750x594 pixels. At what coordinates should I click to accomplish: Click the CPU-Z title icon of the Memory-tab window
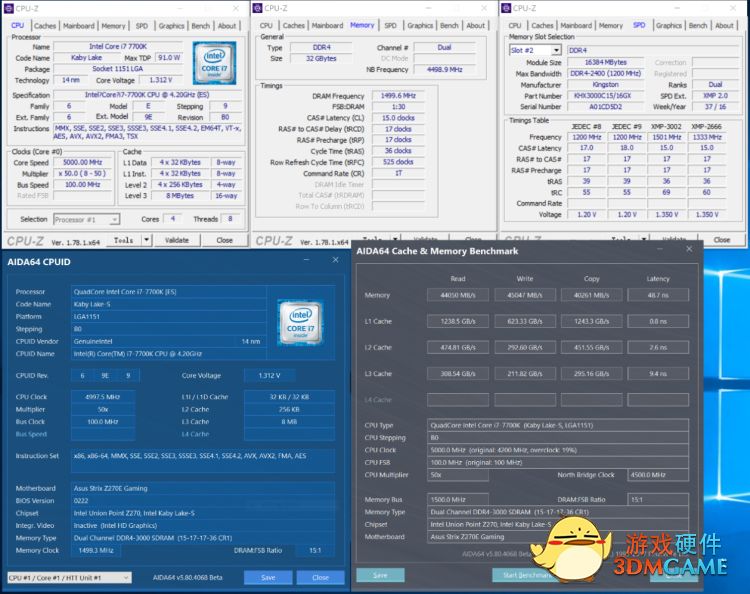pyautogui.click(x=257, y=8)
